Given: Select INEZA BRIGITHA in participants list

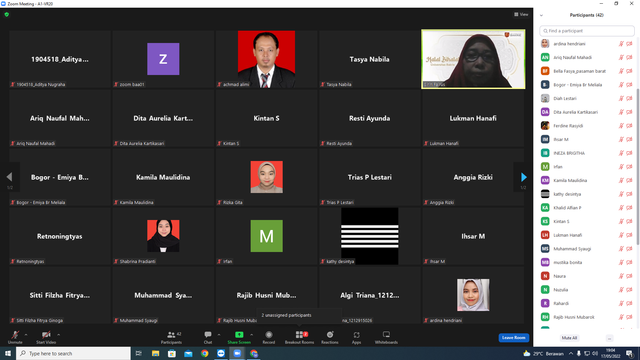Looking at the screenshot, I should click(587, 153).
